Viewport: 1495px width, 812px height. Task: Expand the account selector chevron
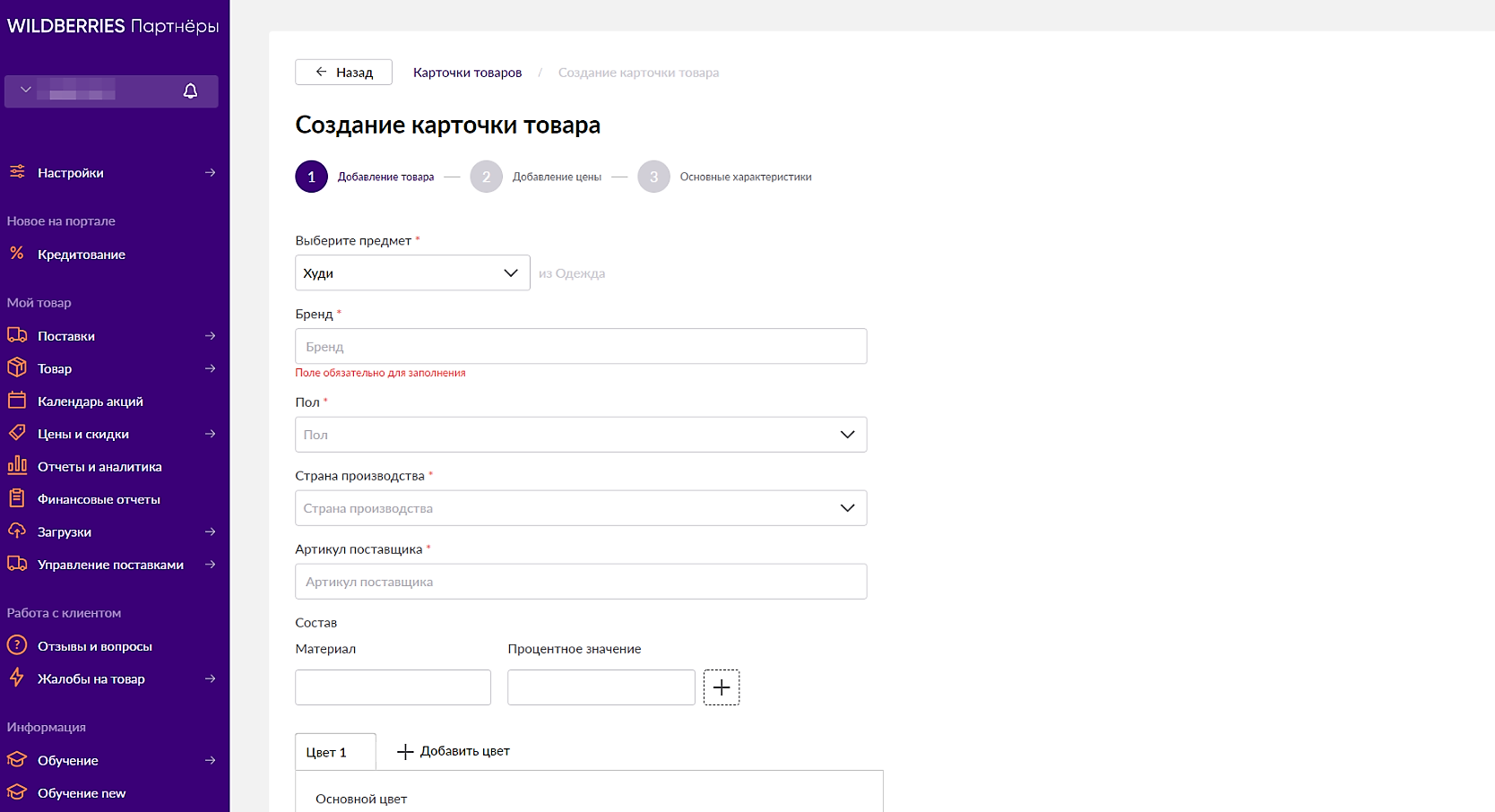(26, 90)
